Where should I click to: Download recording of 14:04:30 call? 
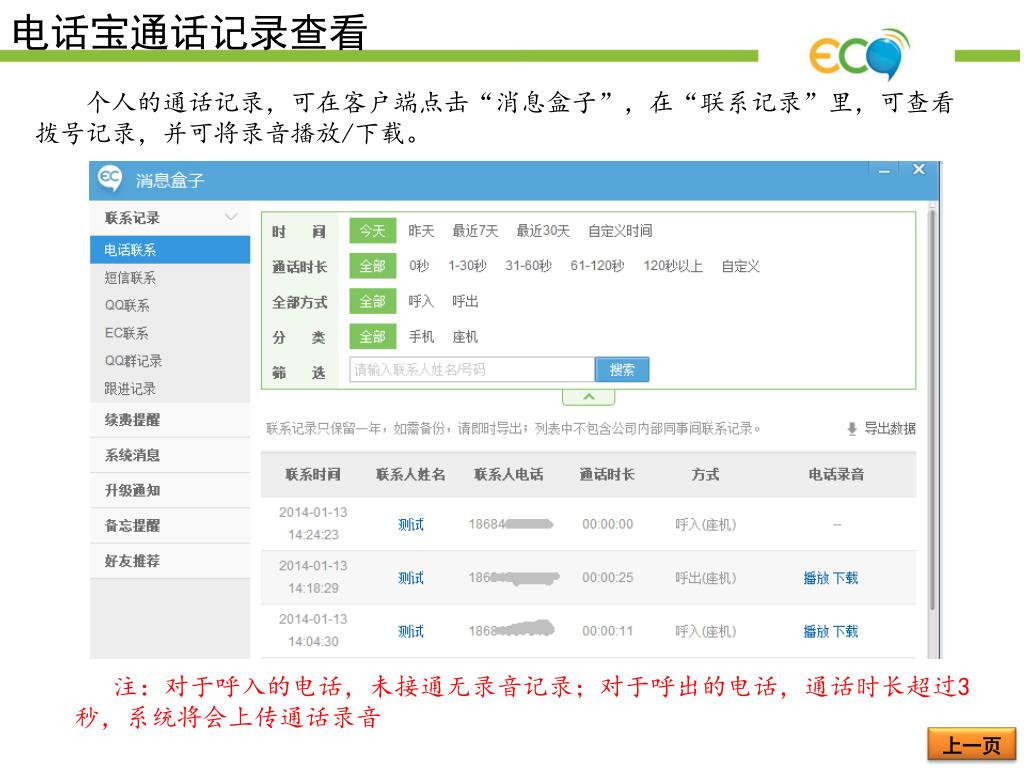pos(846,632)
